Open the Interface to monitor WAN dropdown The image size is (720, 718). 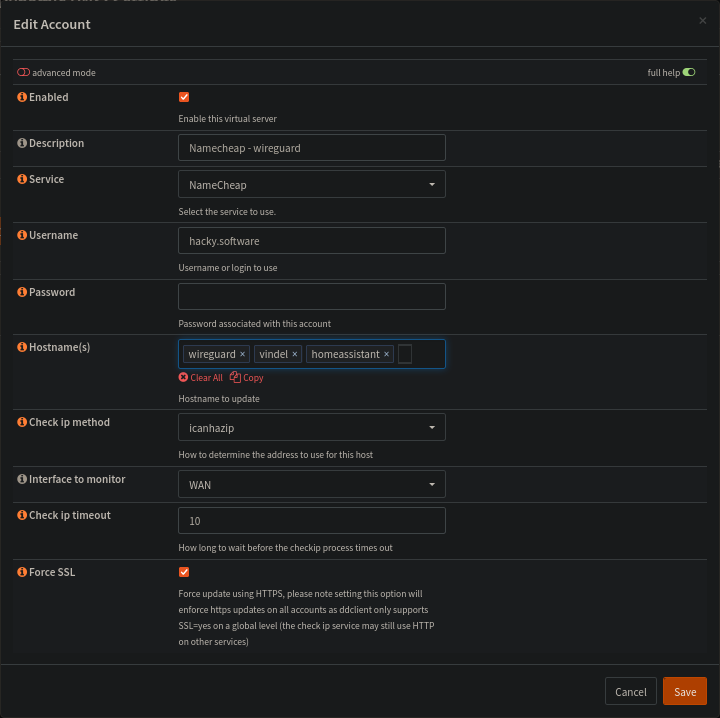tap(311, 484)
